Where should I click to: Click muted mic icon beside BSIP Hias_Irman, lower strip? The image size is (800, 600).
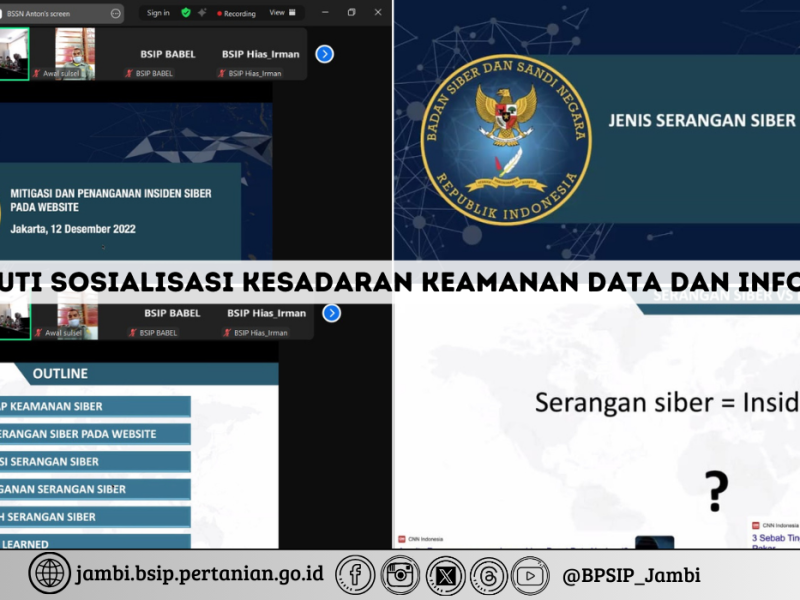point(228,333)
